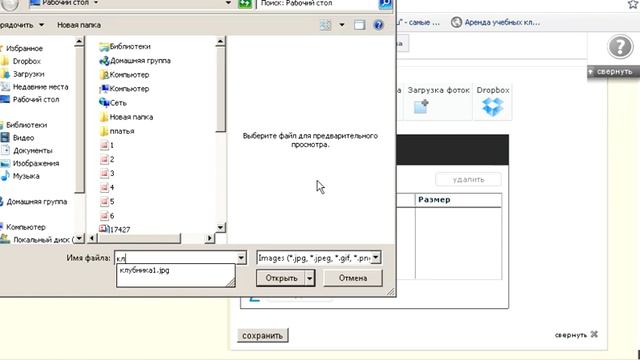Viewport: 640px width, 360px height.
Task: Expand the Открыть button dropdown arrow
Action: pyautogui.click(x=310, y=278)
